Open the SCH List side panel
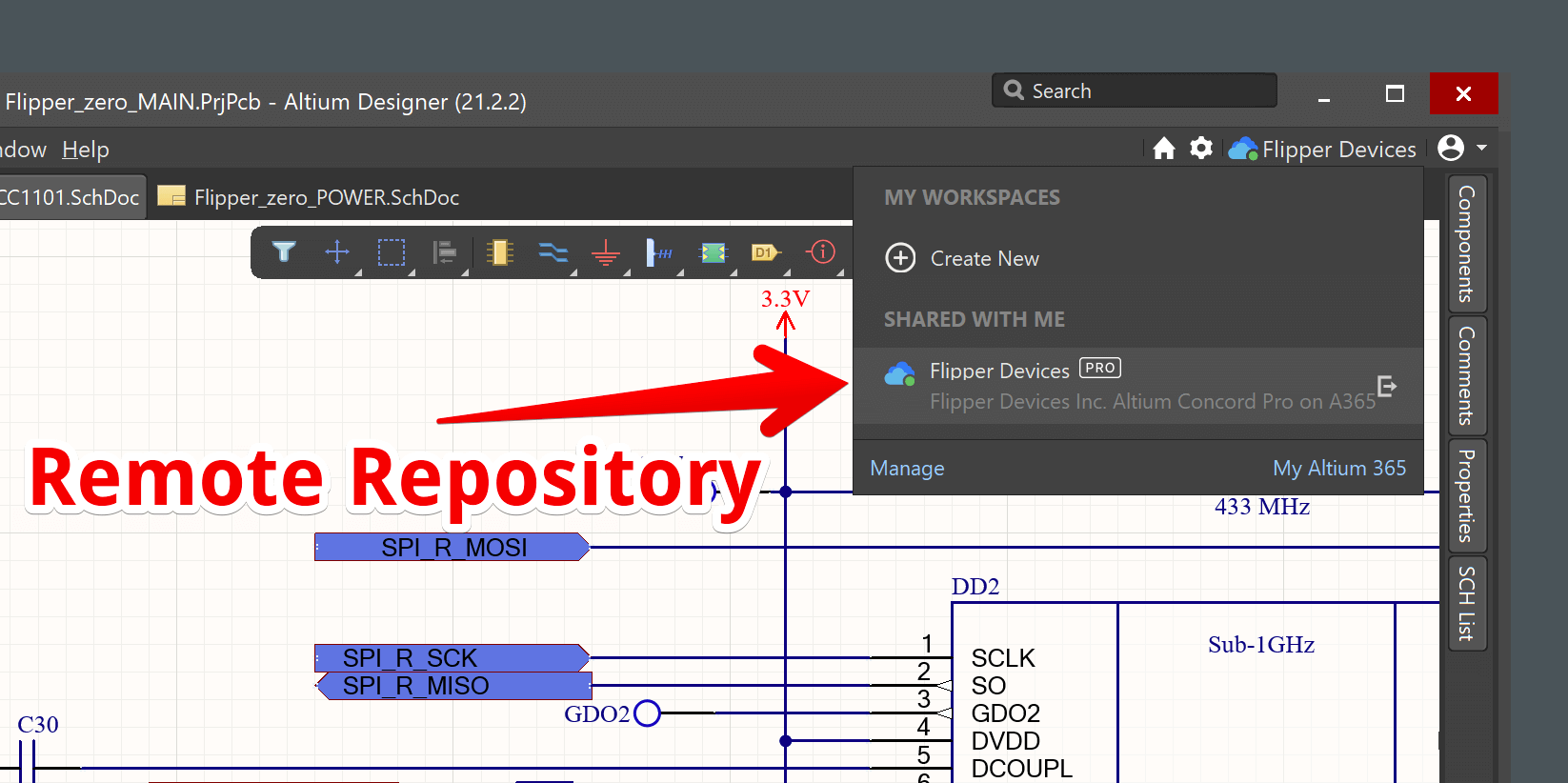 click(x=1467, y=604)
